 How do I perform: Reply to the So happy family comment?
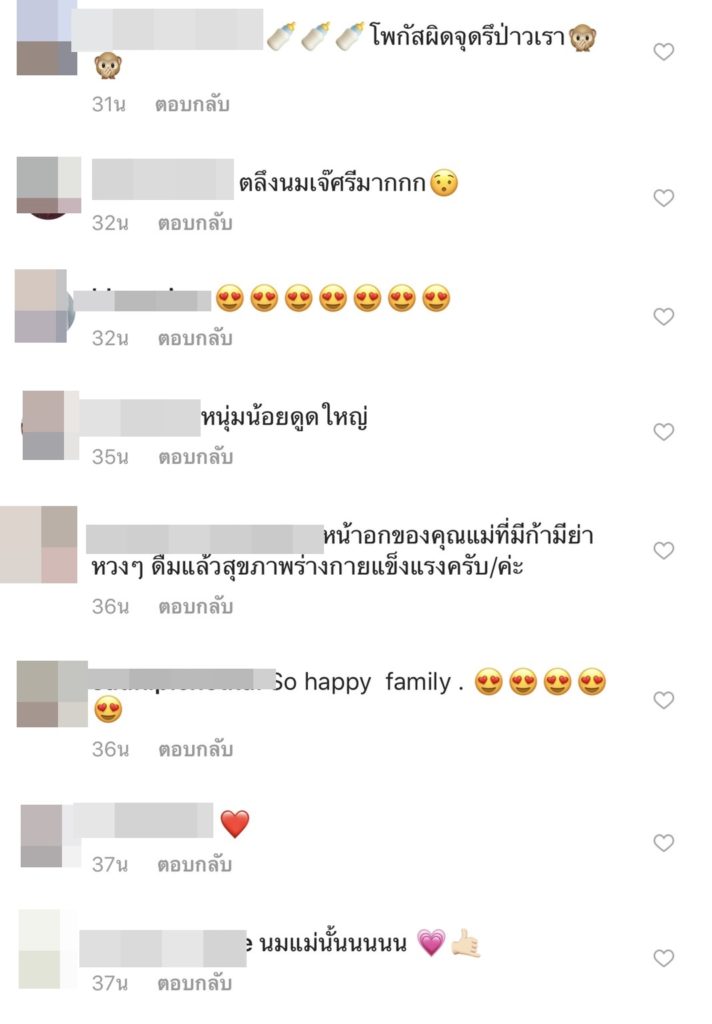[x=195, y=749]
